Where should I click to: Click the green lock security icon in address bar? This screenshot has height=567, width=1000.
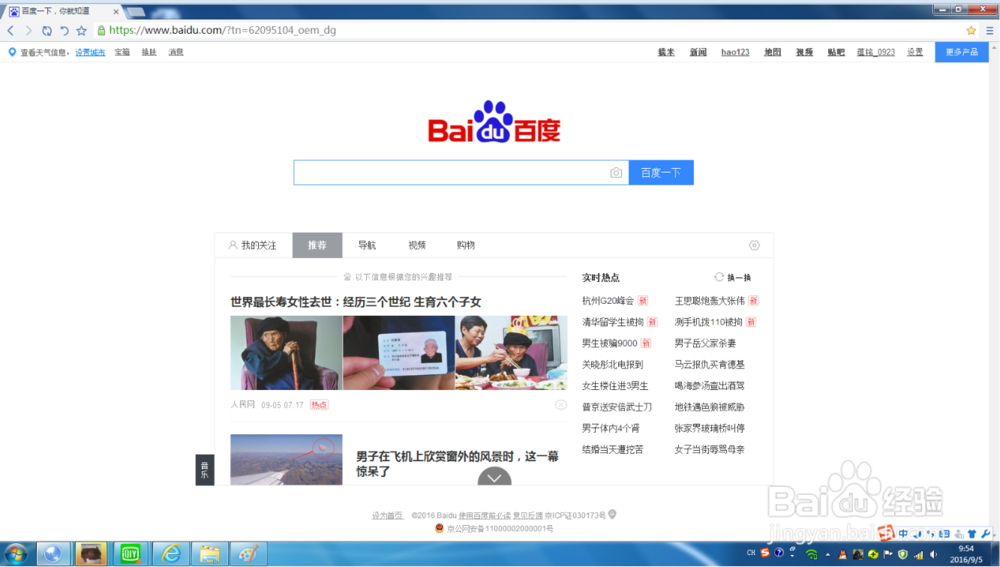point(101,31)
